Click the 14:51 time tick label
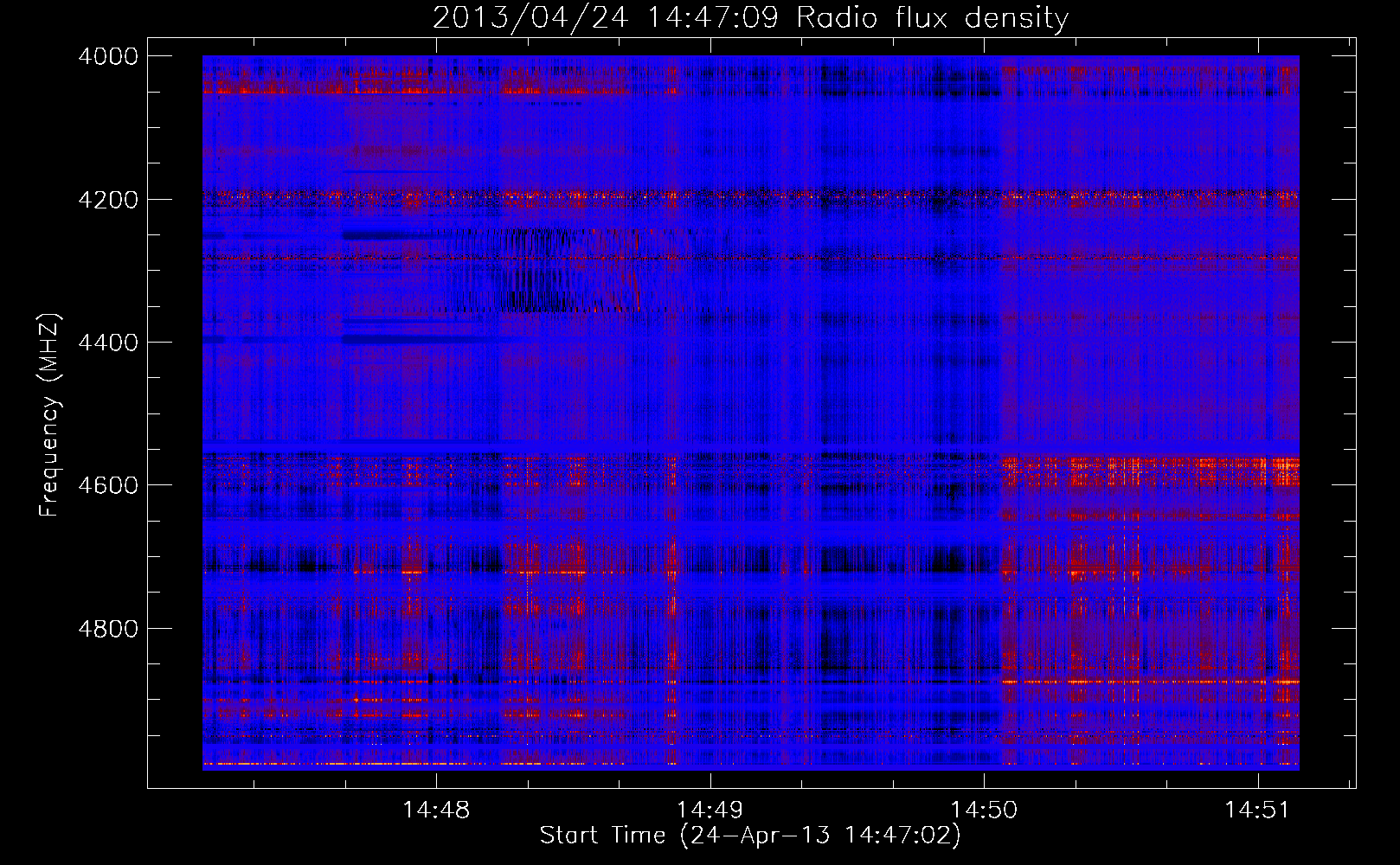Image resolution: width=1400 pixels, height=865 pixels. tap(1256, 811)
